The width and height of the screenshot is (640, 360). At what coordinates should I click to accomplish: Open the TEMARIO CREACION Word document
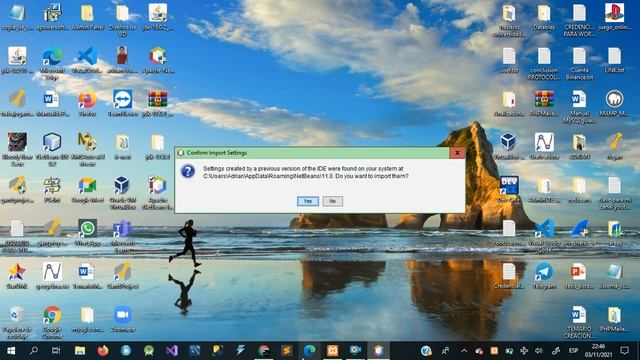coord(579,322)
